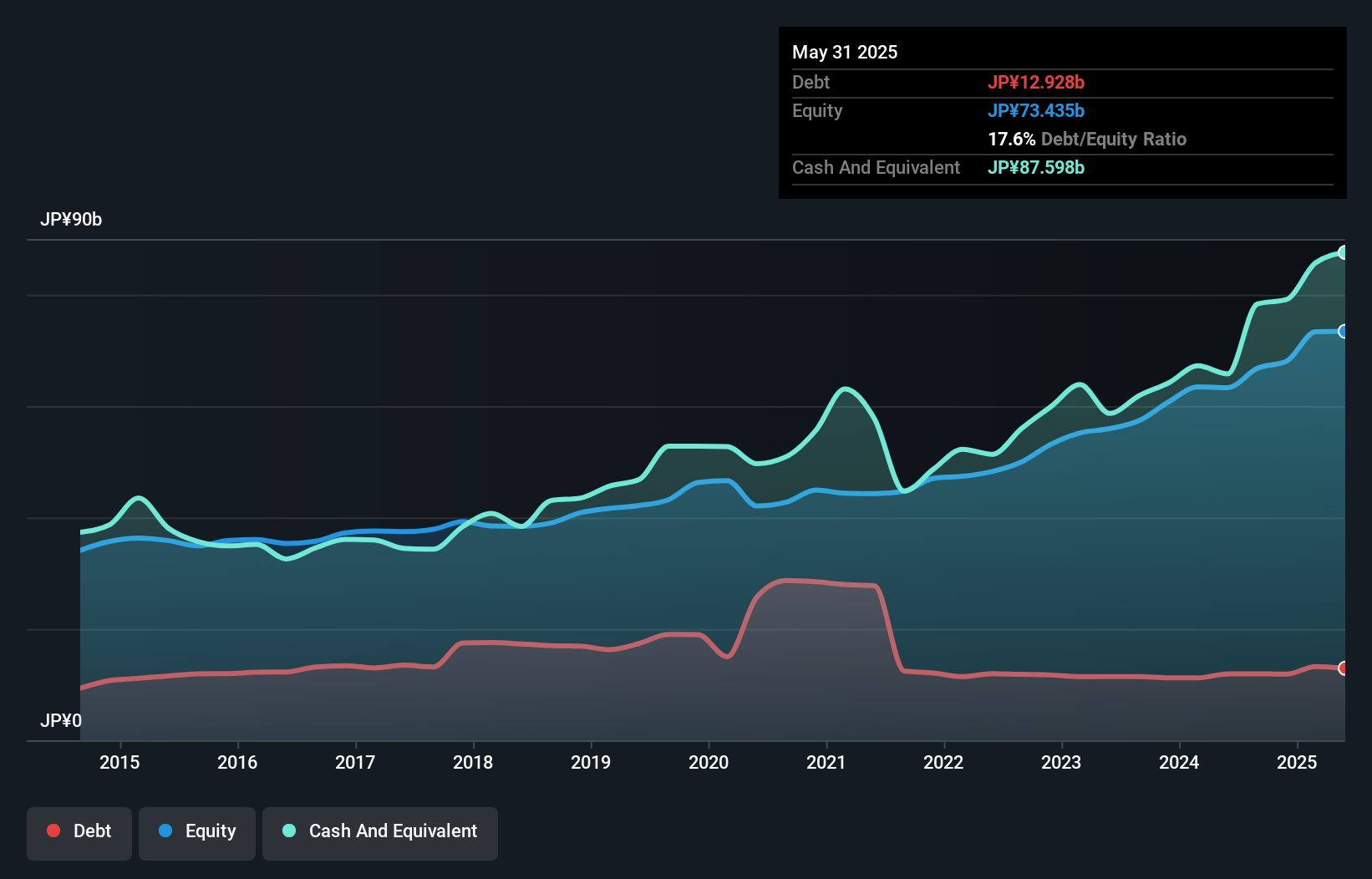The image size is (1372, 879).
Task: Click the red Debt legend dot
Action: click(53, 831)
